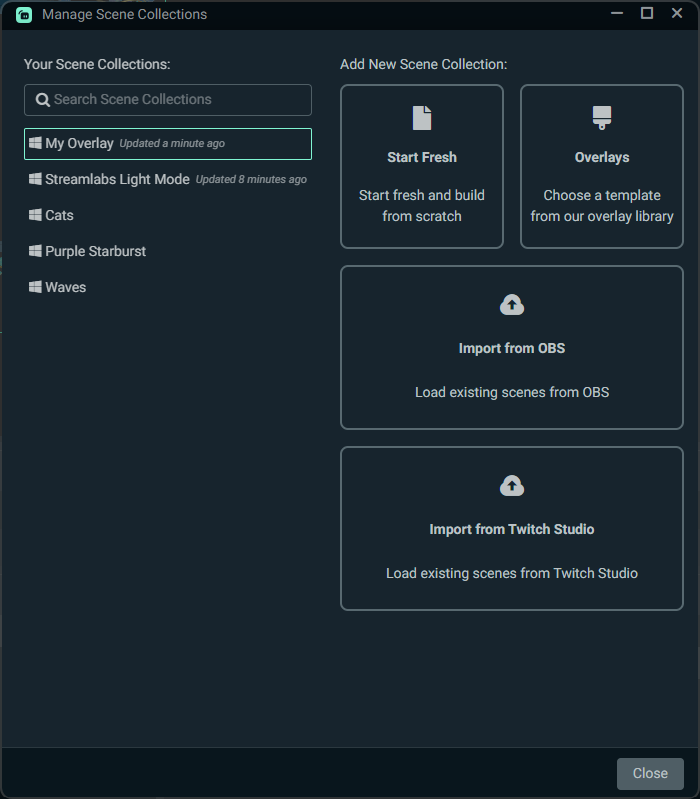
Task: Choose Start Fresh card title
Action: [422, 157]
